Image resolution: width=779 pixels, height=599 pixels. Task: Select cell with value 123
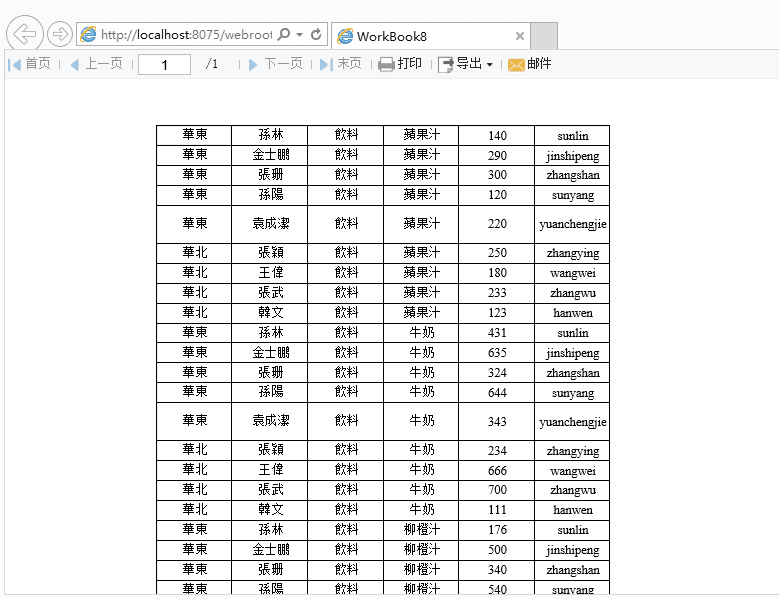point(497,313)
